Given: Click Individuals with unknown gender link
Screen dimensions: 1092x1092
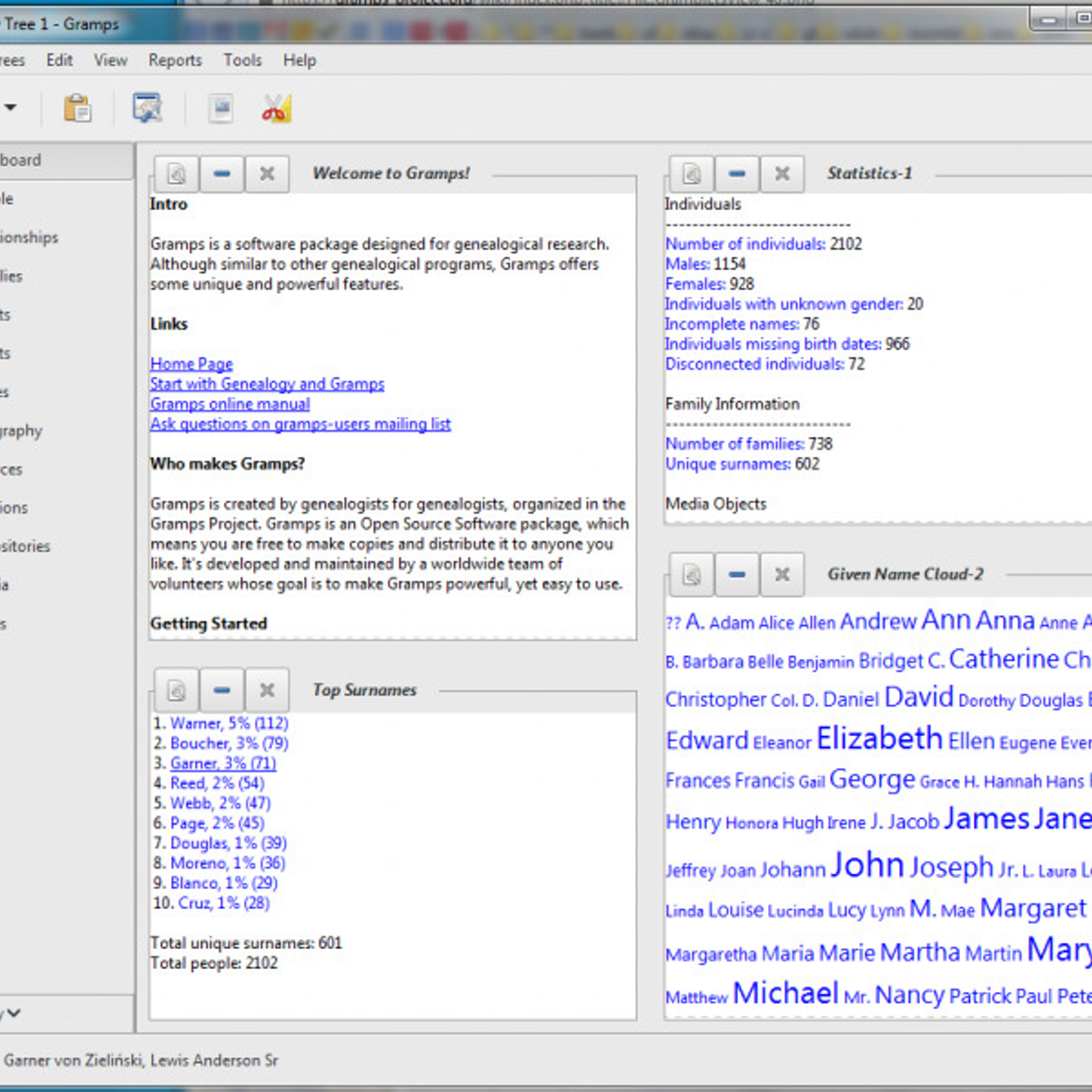Looking at the screenshot, I should pos(784,304).
